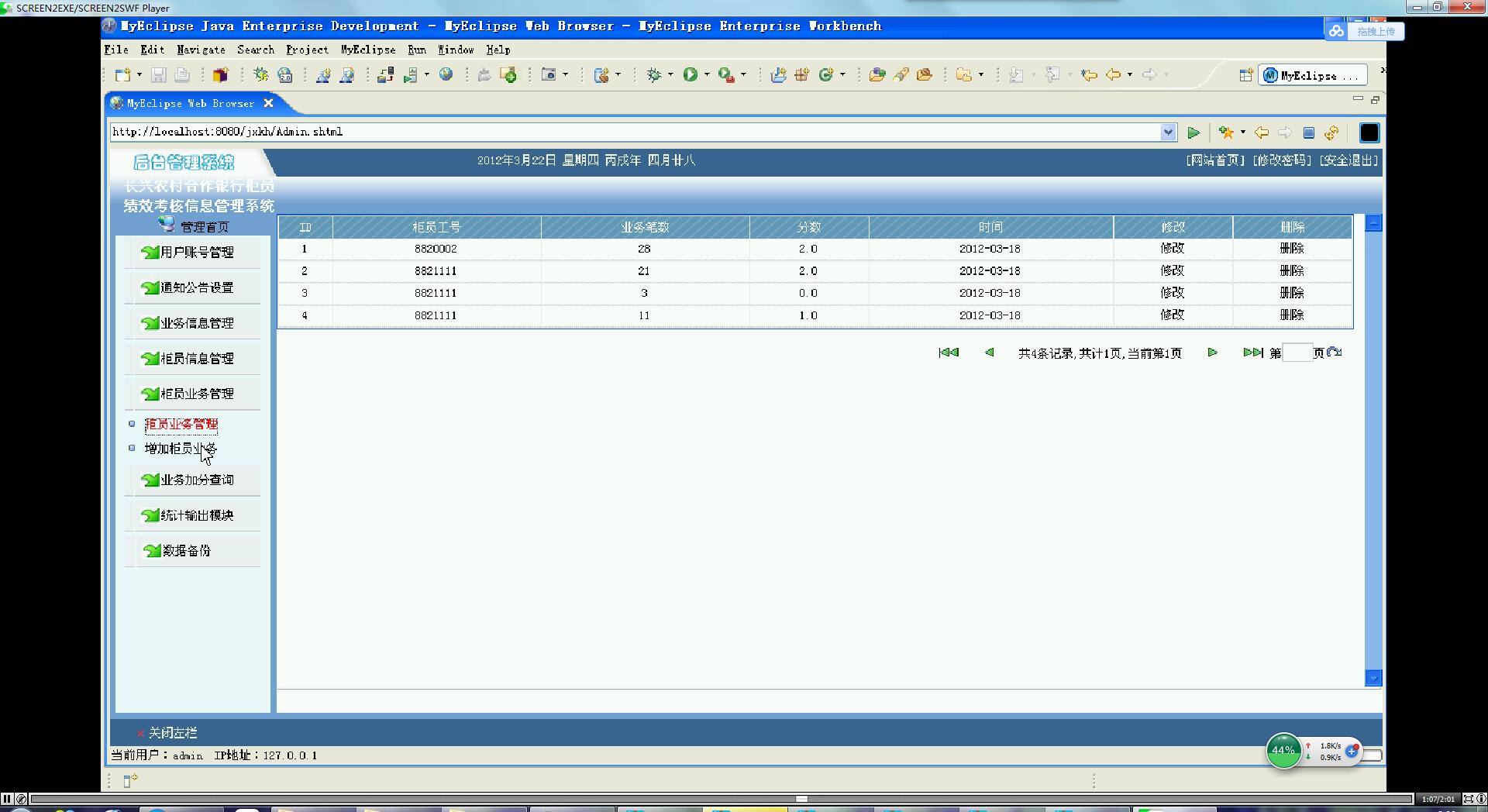Click the run server icon
The height and width of the screenshot is (812, 1488).
click(411, 74)
